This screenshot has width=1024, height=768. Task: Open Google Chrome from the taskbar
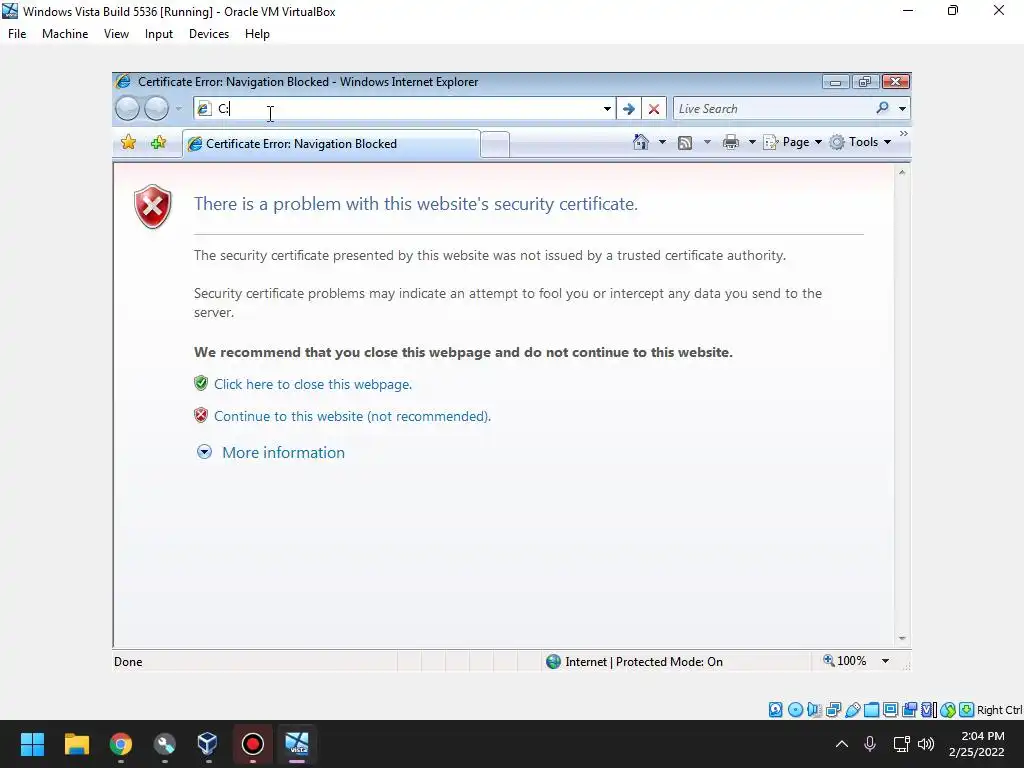121,744
